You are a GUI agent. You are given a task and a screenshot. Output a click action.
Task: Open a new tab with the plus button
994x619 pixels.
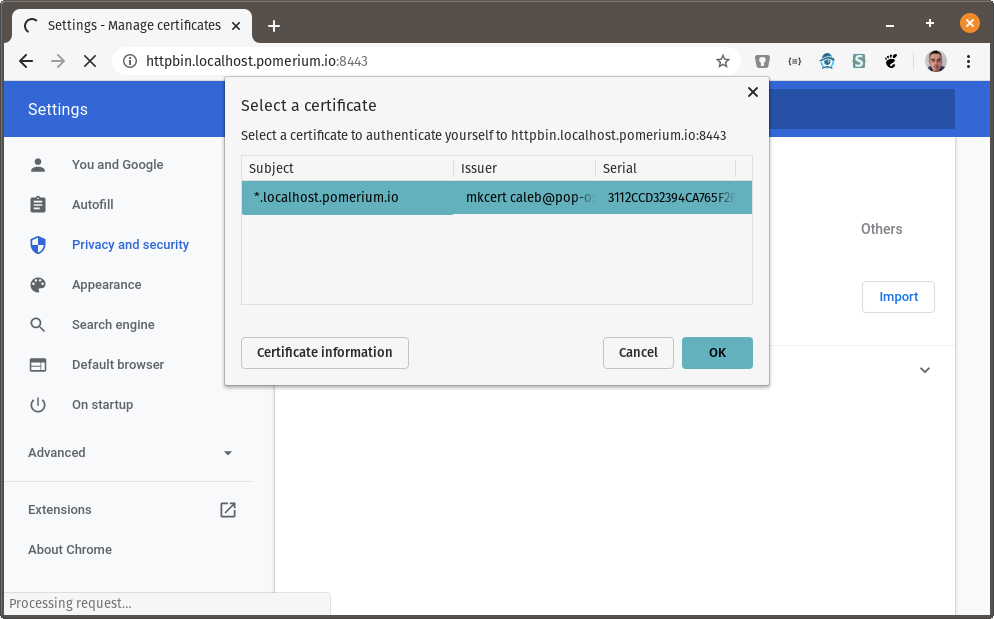coord(274,26)
